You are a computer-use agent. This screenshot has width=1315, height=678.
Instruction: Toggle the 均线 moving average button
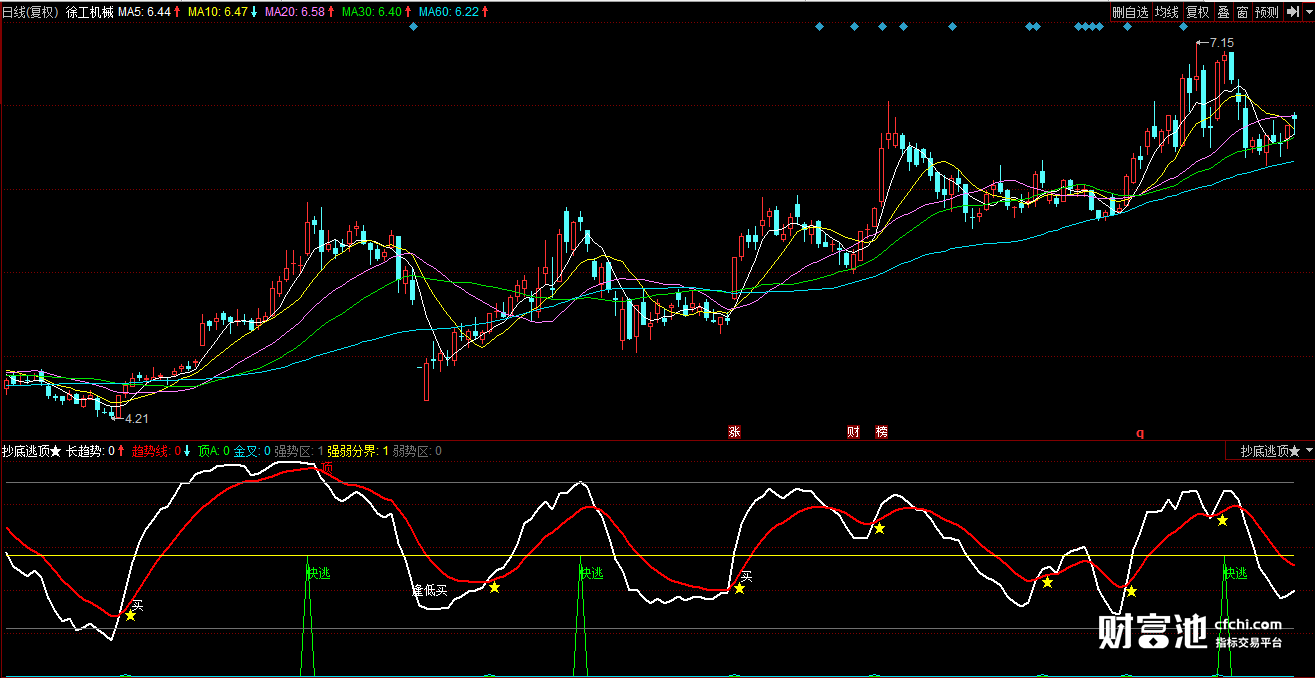[x=1166, y=12]
